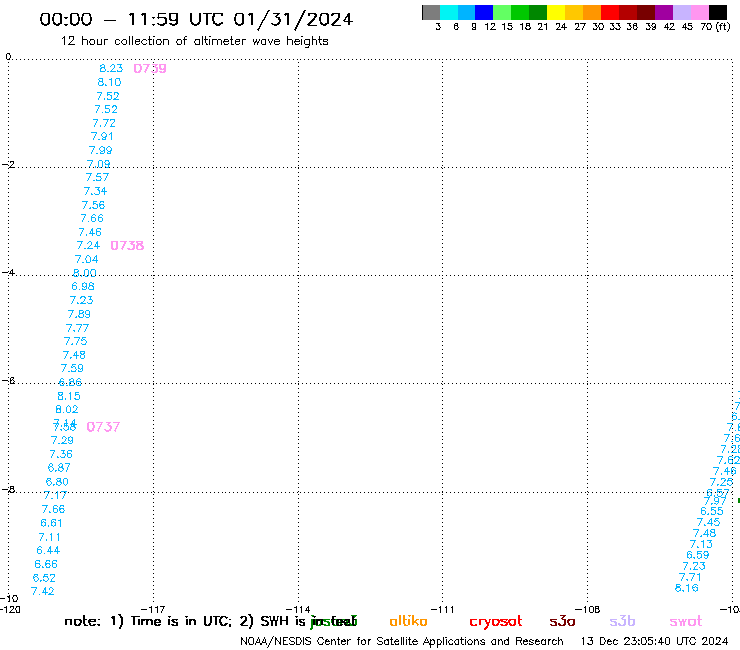
Task: Select the 6.87 wave height reading
Action: 59,468
